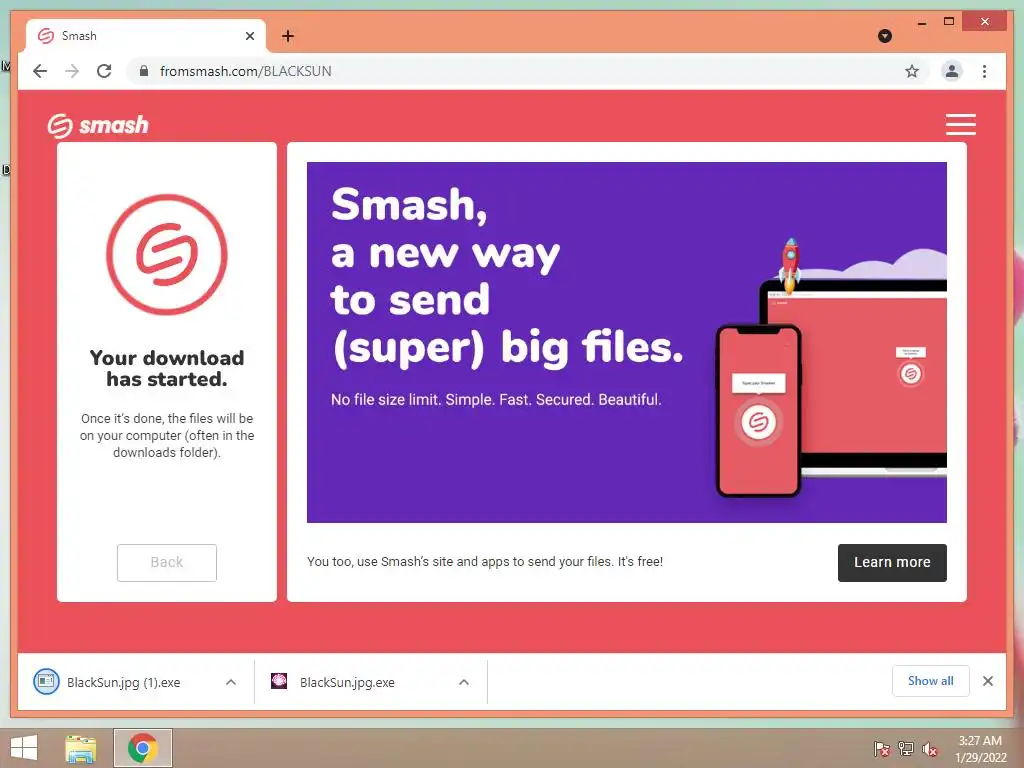The width and height of the screenshot is (1024, 768).
Task: Go back to previous page in browser
Action: click(40, 71)
